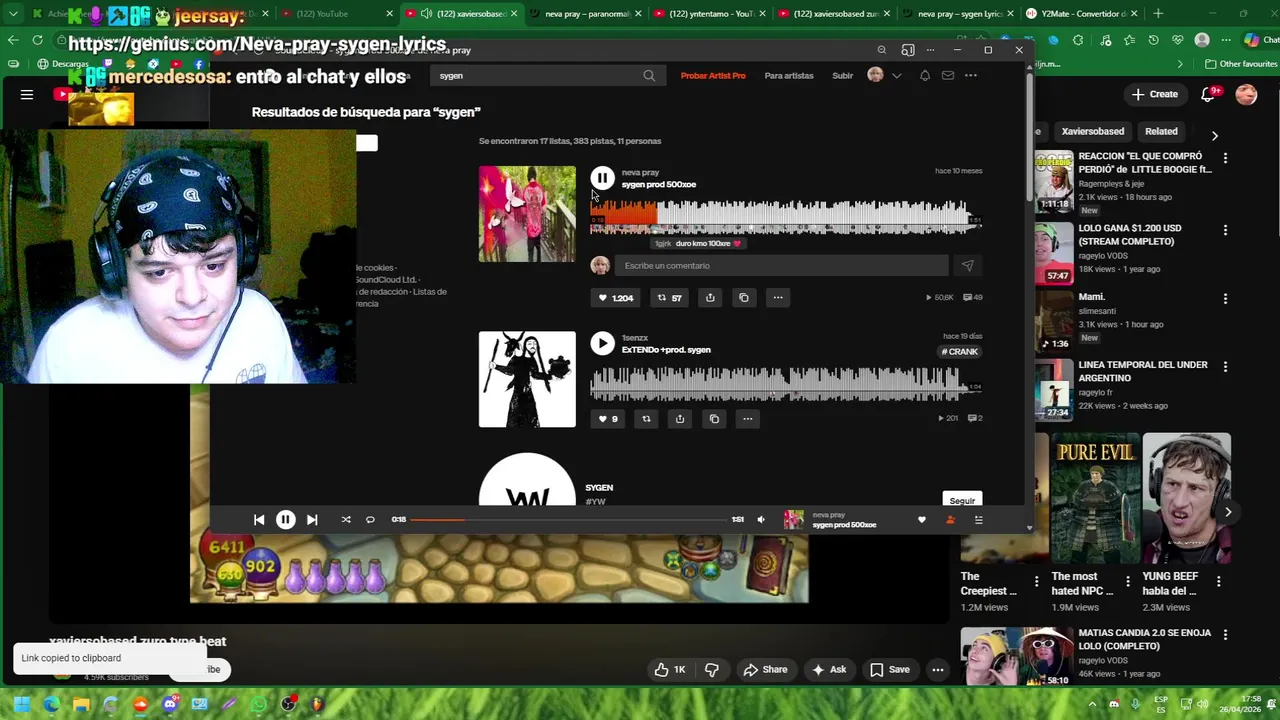Pause the 'sygen prod 500xoe' track

click(x=602, y=178)
